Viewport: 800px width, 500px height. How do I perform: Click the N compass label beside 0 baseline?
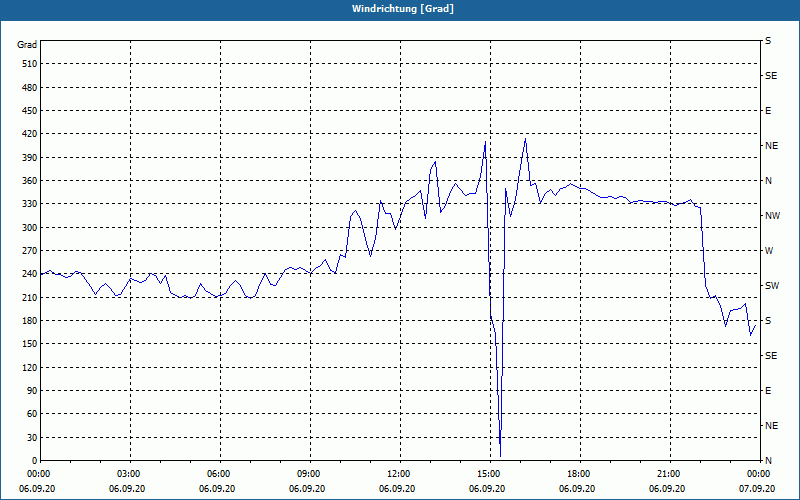coord(768,460)
